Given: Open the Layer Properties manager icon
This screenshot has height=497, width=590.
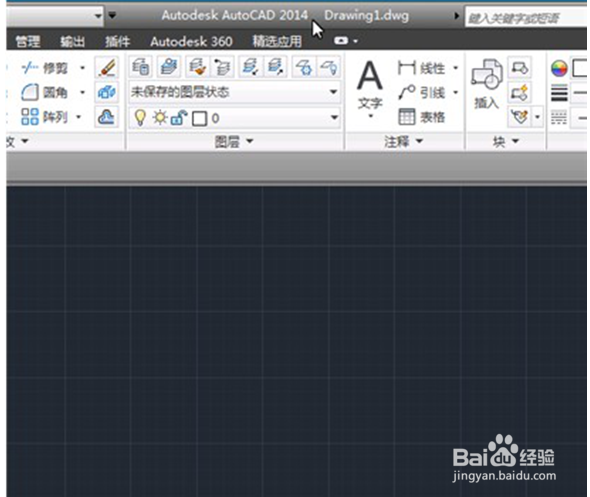Looking at the screenshot, I should tap(141, 68).
